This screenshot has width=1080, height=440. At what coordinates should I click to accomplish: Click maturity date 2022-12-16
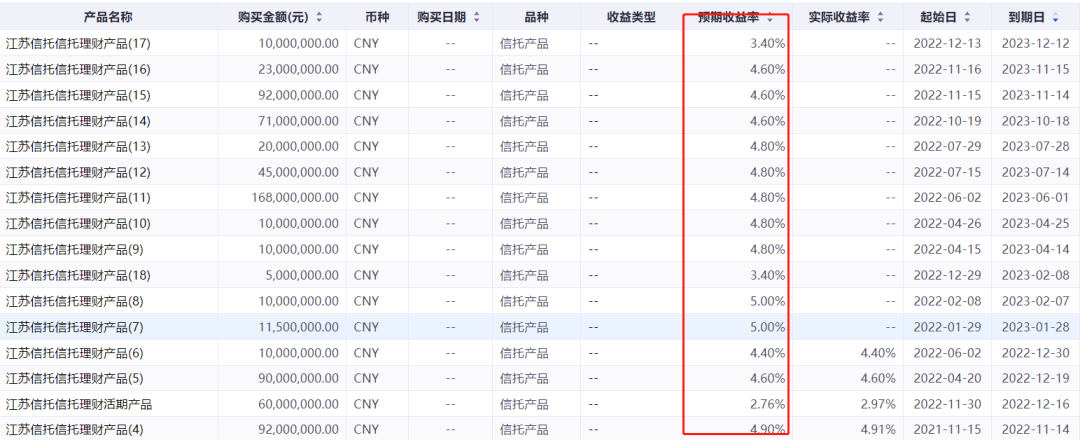(x=1035, y=404)
